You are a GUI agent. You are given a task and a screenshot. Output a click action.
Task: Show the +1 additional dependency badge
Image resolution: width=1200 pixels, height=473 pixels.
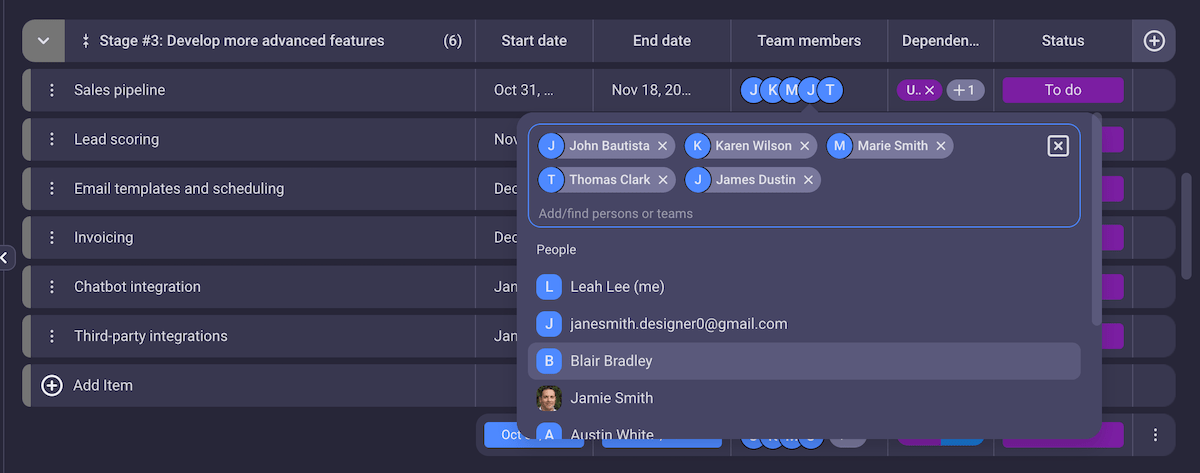click(965, 90)
